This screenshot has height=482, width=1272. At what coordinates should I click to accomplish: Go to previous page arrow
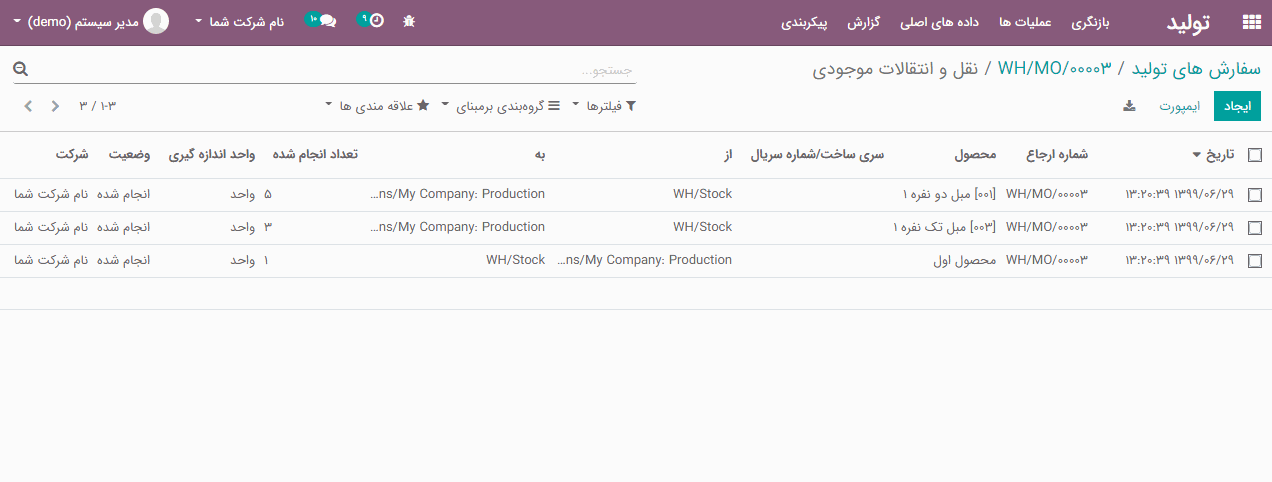[55, 106]
